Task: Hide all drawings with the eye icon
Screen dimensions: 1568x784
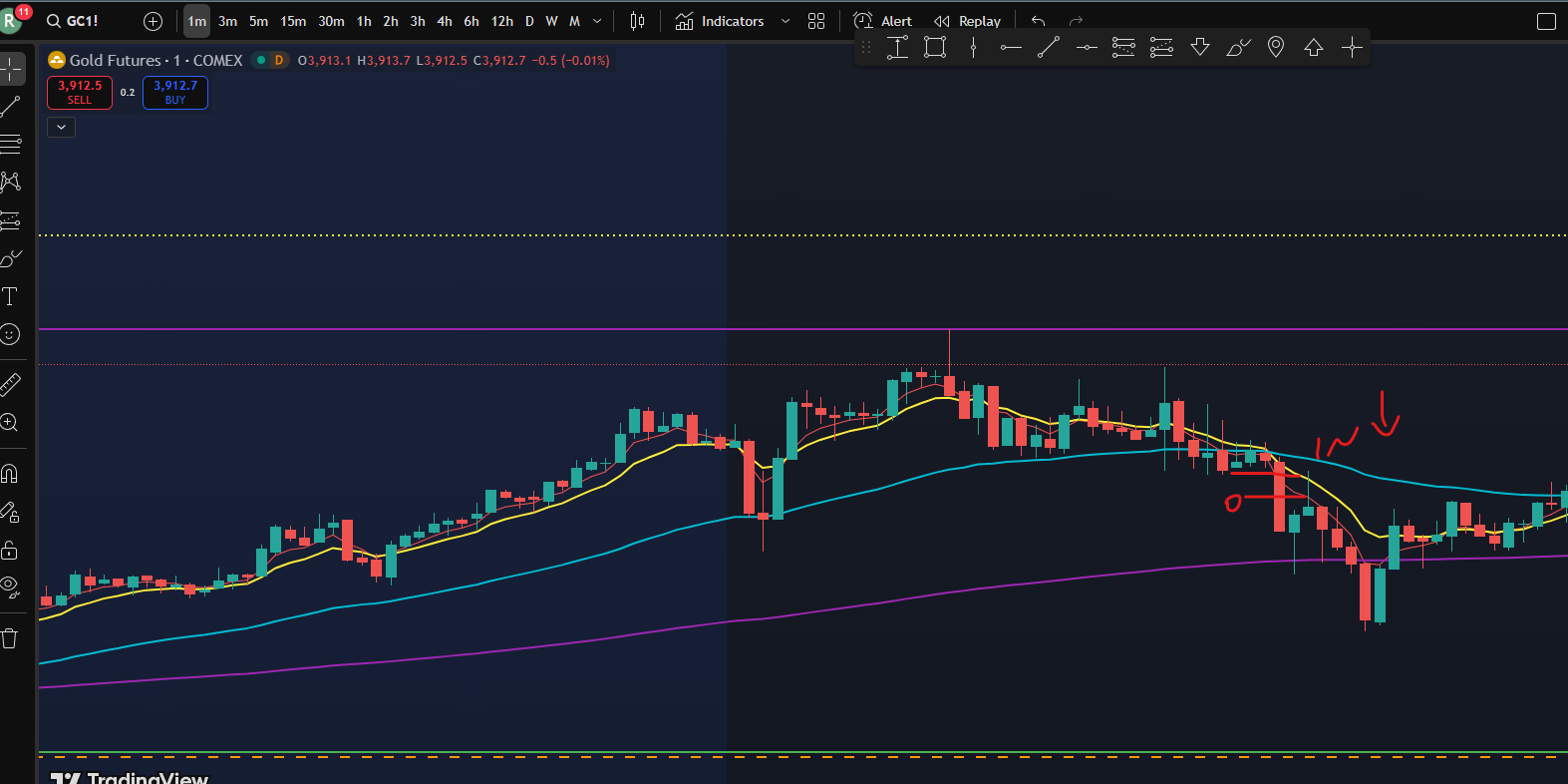Action: (11, 588)
